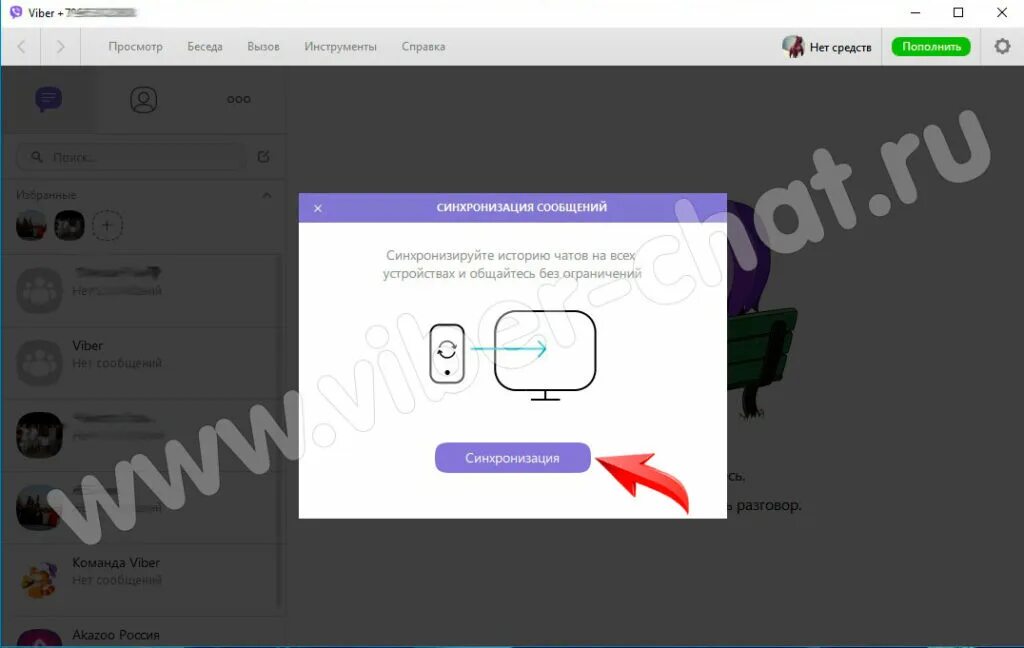Open the Команда Viber chat
Image resolution: width=1024 pixels, height=648 pixels.
(142, 579)
